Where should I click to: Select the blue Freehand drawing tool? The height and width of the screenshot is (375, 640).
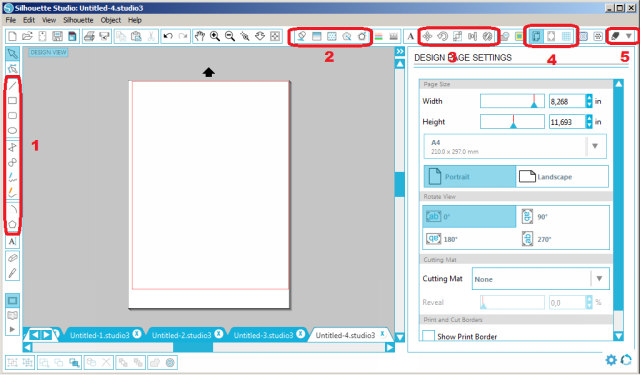click(x=13, y=178)
